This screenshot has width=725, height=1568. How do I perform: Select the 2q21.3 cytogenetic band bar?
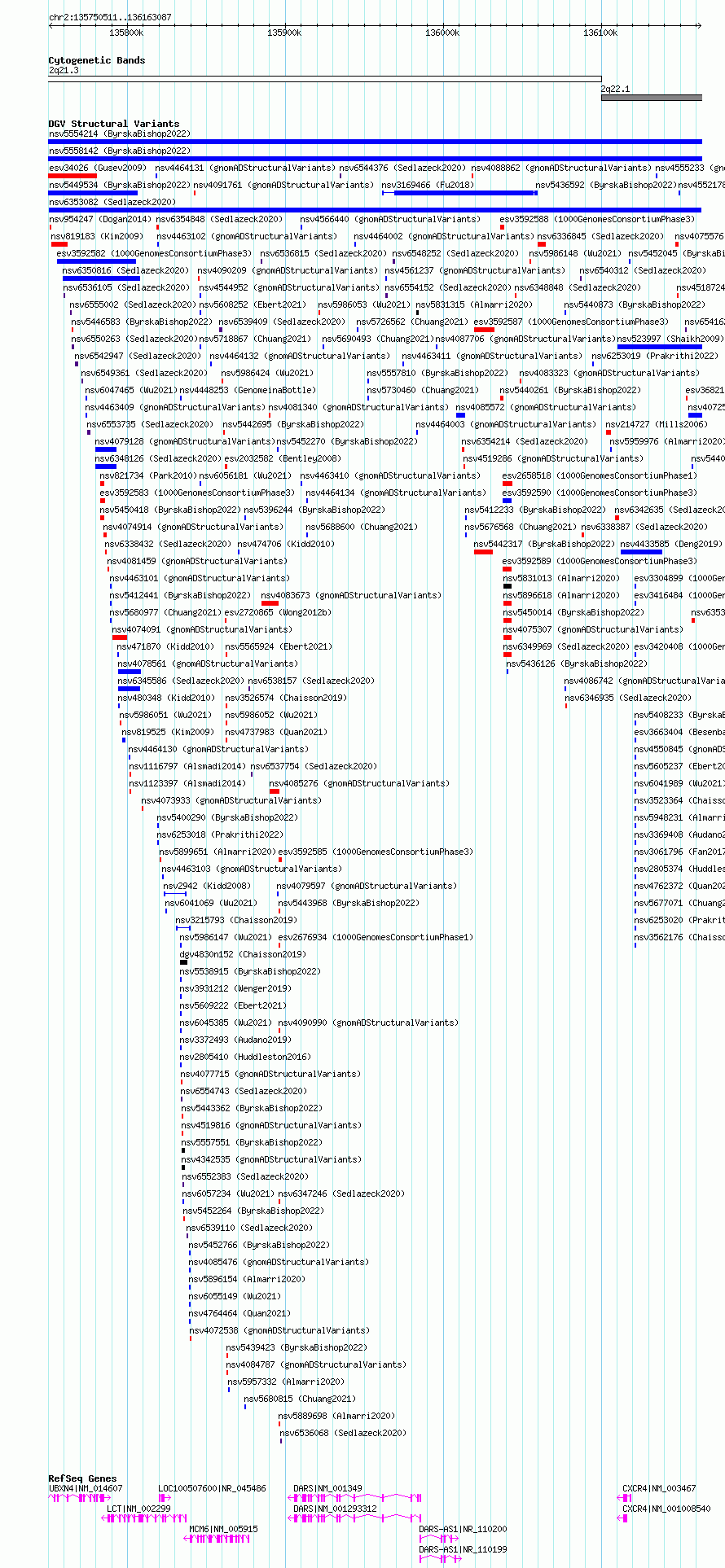(x=324, y=79)
